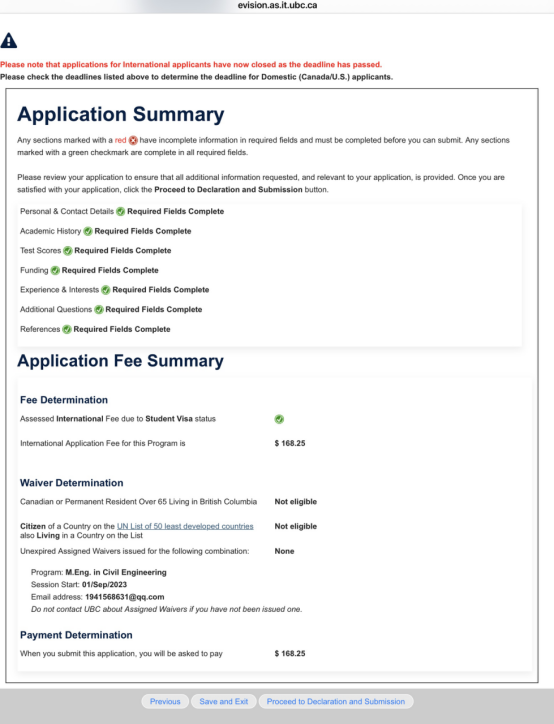This screenshot has height=724, width=554.
Task: Click the Application Fee Summary heading
Action: click(x=120, y=361)
